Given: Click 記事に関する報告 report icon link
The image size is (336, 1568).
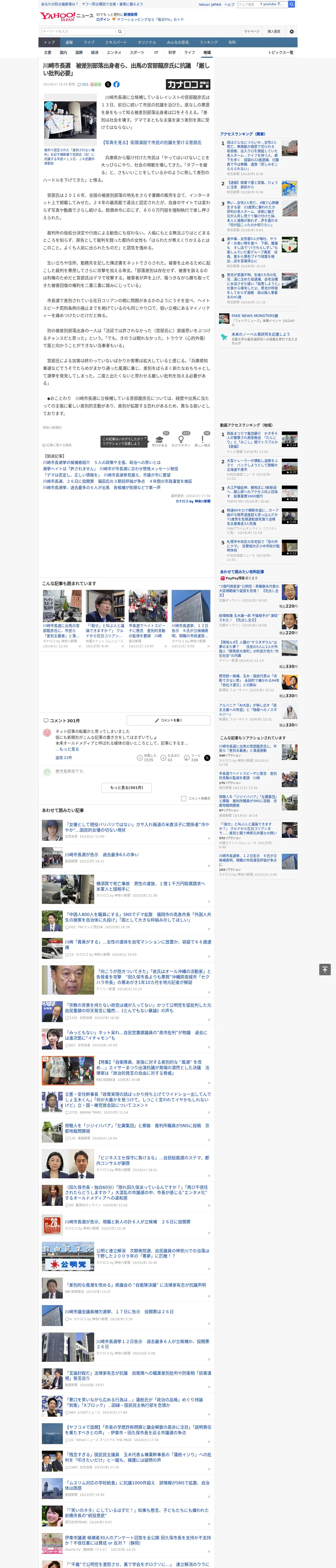Looking at the screenshot, I should click(x=57, y=445).
